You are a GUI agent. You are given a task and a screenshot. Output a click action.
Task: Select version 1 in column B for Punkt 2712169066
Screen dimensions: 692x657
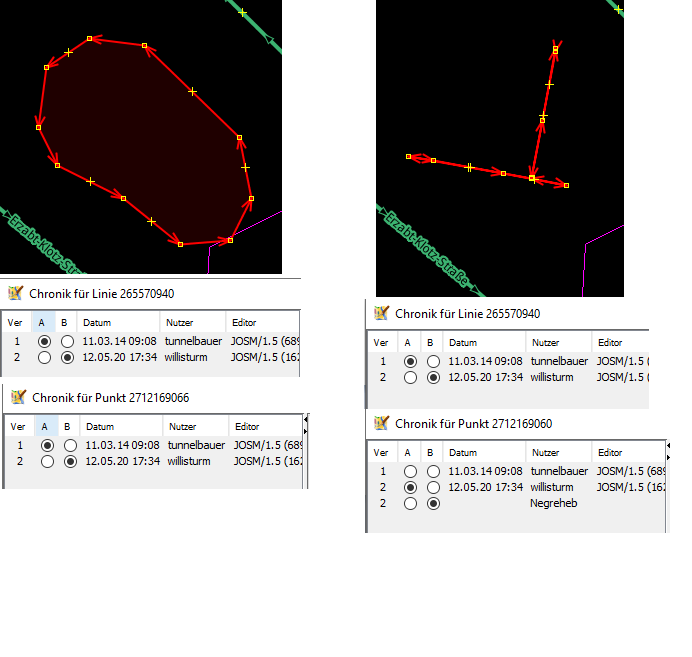(67, 445)
